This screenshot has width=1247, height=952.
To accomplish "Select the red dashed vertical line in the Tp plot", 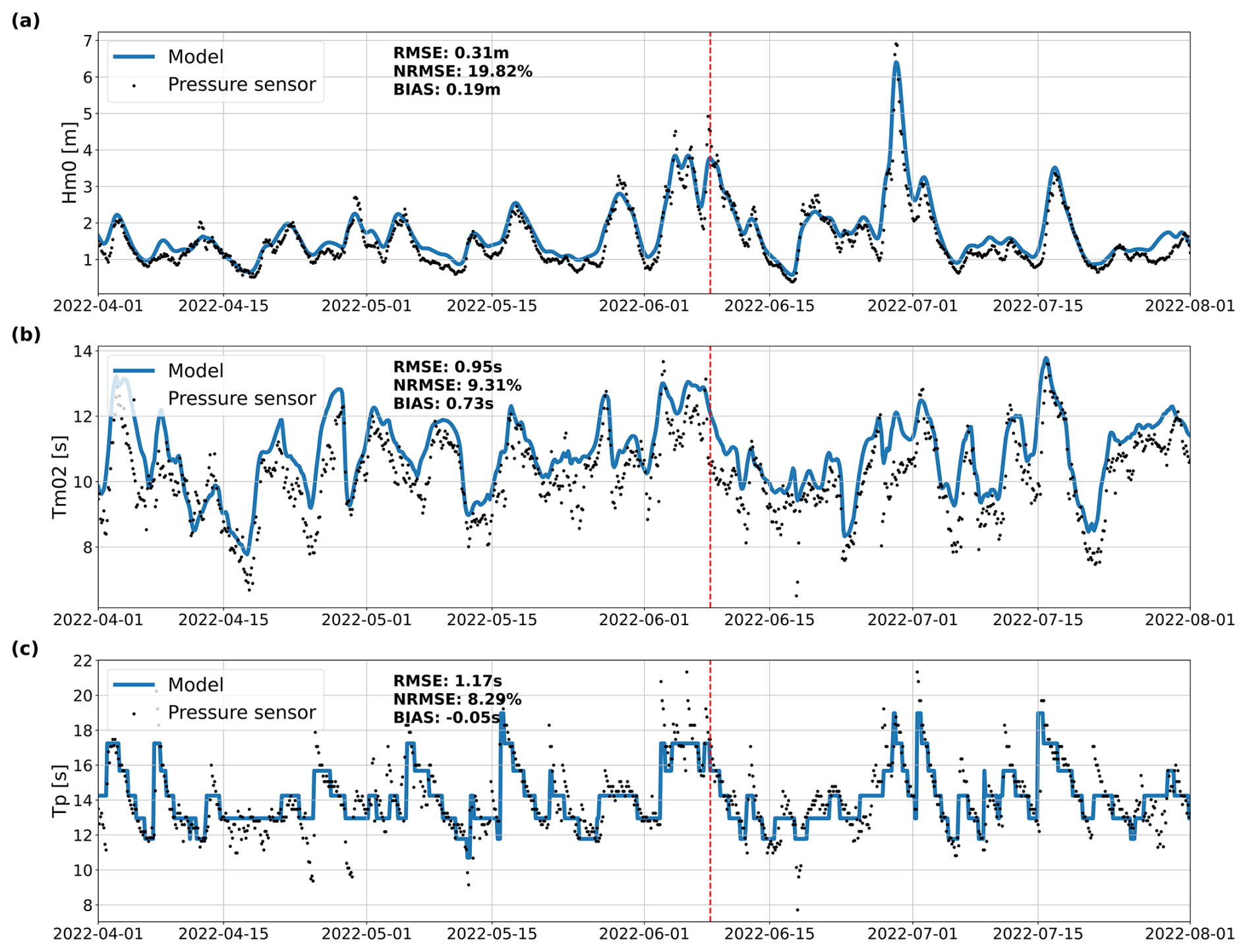I will click(710, 856).
